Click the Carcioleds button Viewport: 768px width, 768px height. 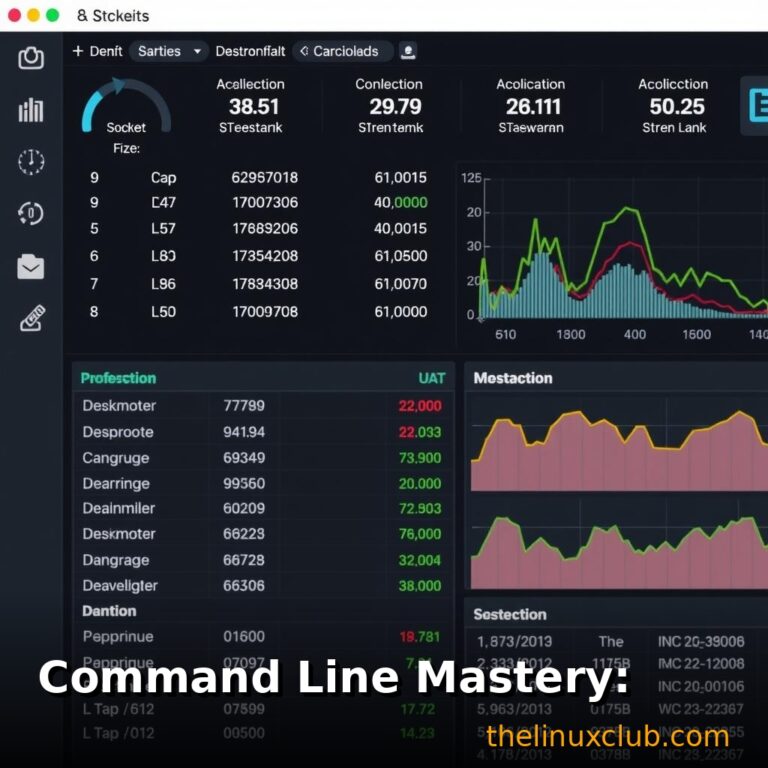[343, 51]
